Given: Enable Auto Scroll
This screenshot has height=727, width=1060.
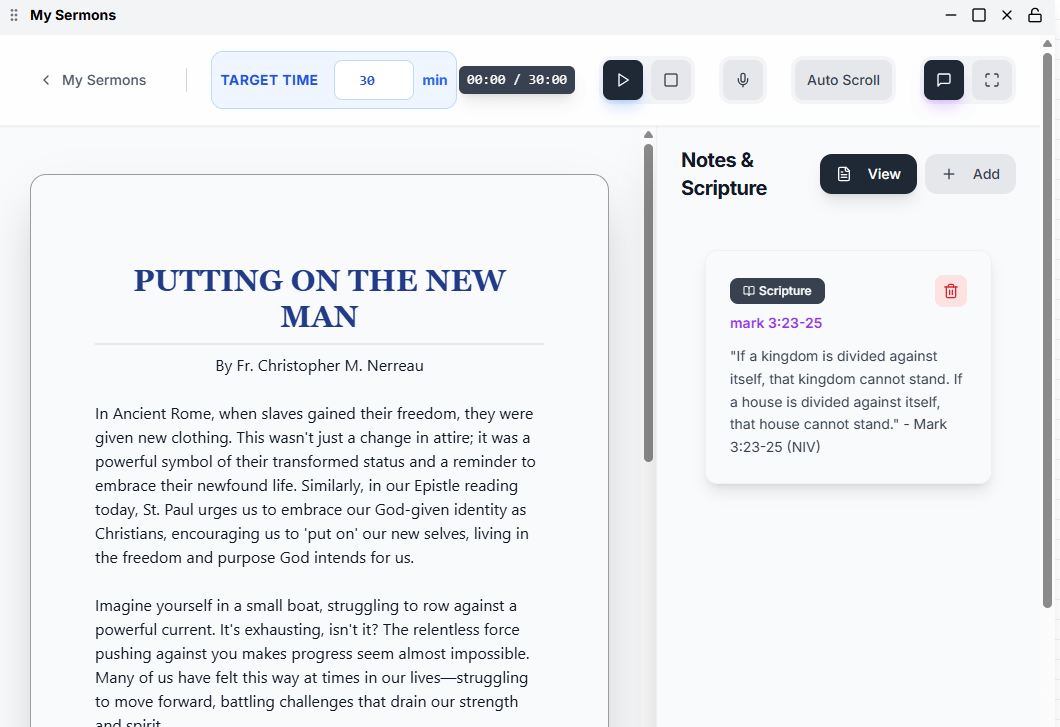Looking at the screenshot, I should coord(843,80).
